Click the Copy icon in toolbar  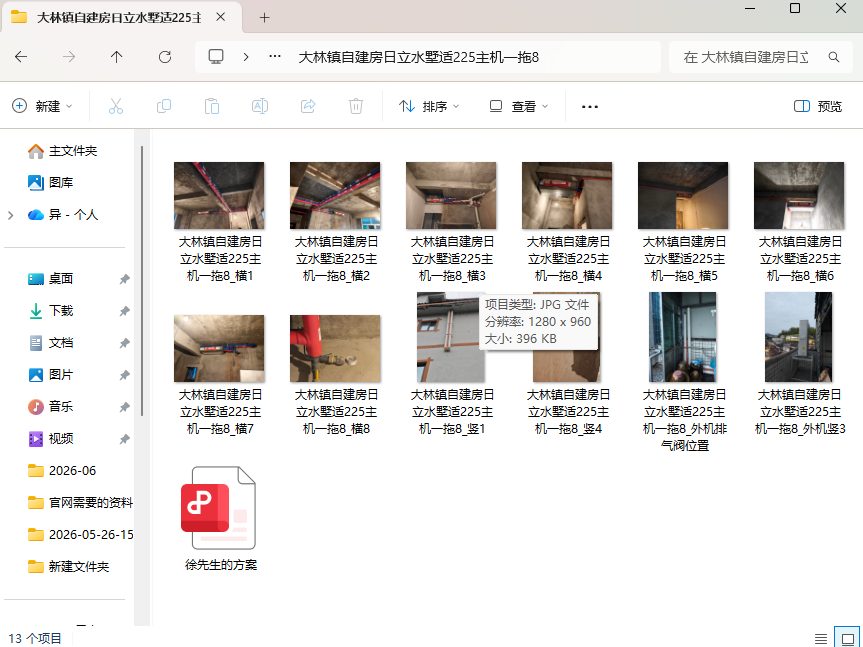164,106
